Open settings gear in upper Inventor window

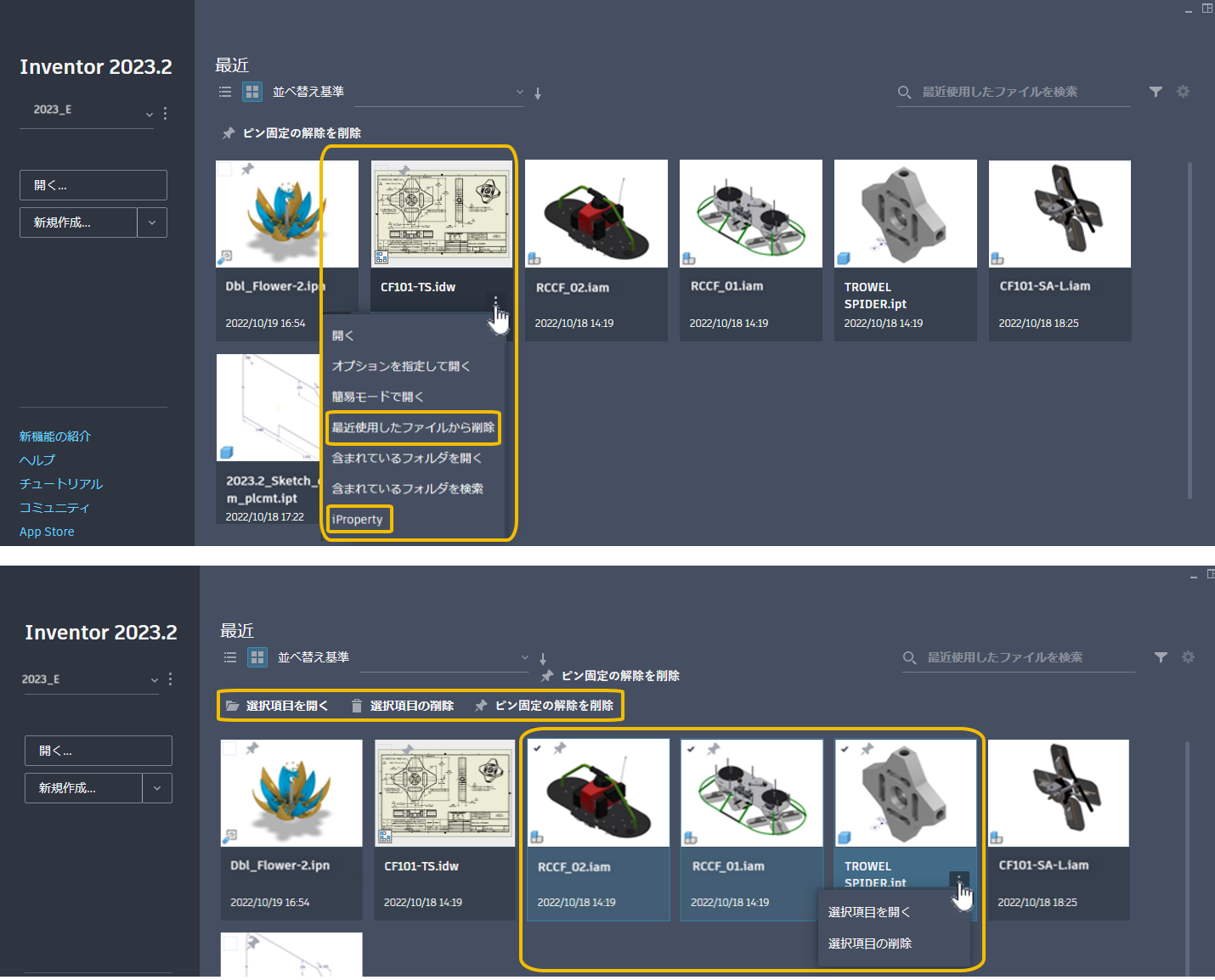(x=1183, y=92)
